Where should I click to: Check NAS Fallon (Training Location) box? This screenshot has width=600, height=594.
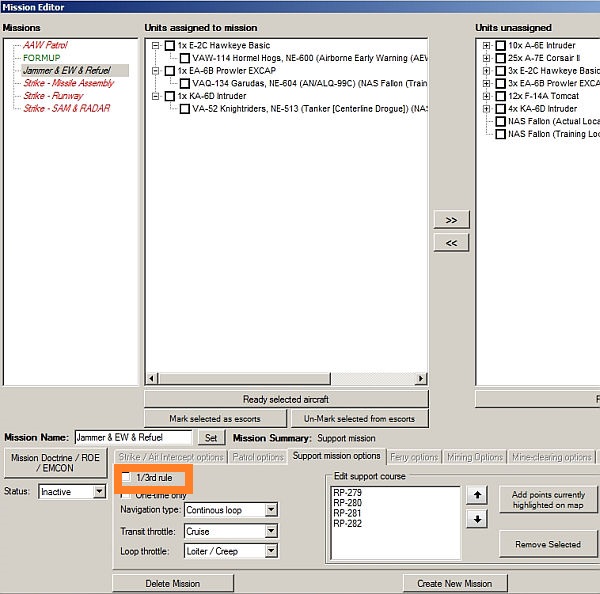click(x=501, y=134)
